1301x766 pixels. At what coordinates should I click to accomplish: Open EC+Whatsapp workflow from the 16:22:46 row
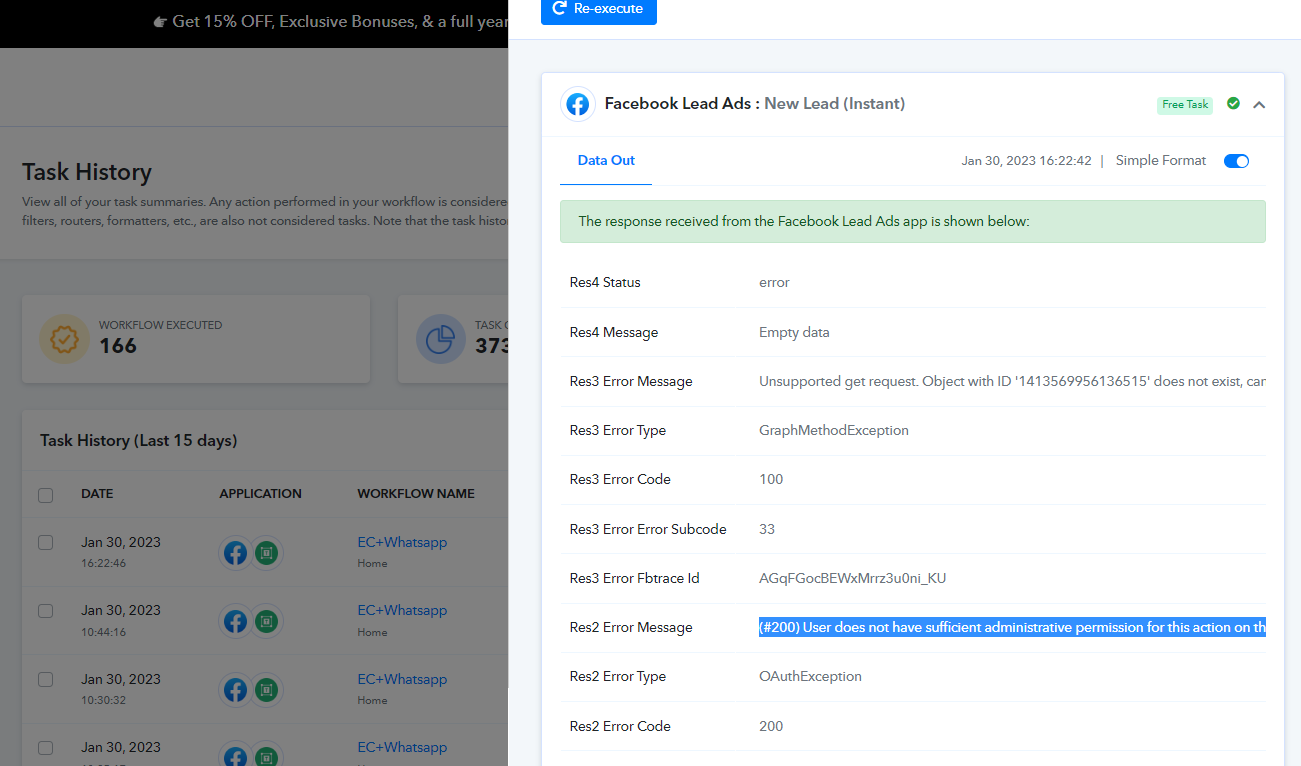(402, 542)
